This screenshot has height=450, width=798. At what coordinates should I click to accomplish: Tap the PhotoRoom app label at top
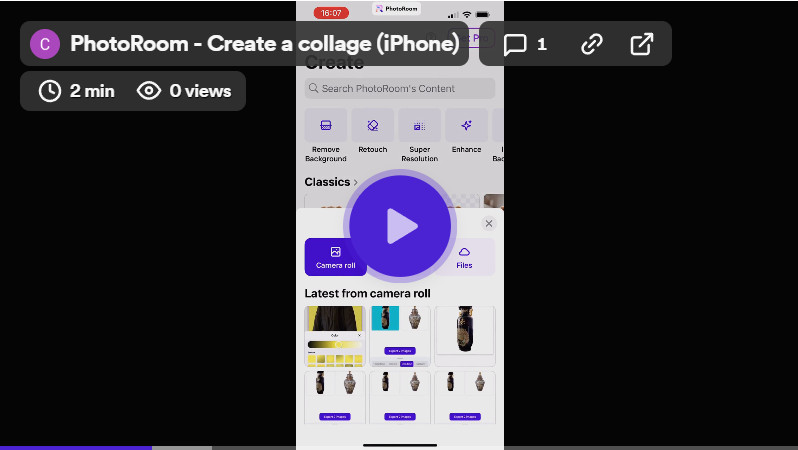pyautogui.click(x=396, y=8)
